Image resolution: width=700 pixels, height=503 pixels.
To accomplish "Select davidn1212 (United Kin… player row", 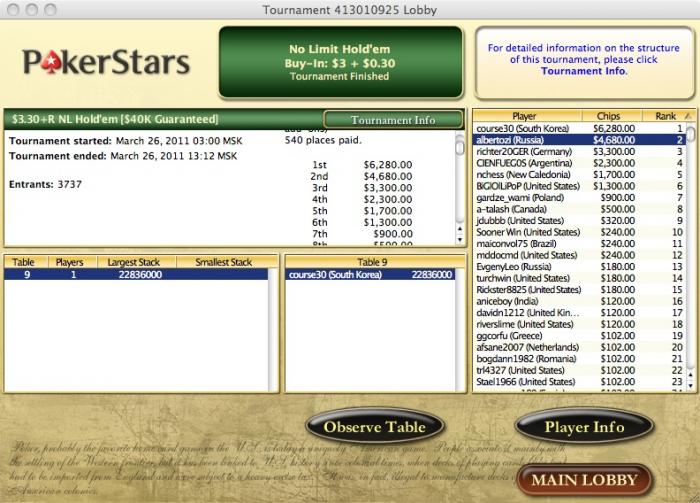I will coord(579,312).
